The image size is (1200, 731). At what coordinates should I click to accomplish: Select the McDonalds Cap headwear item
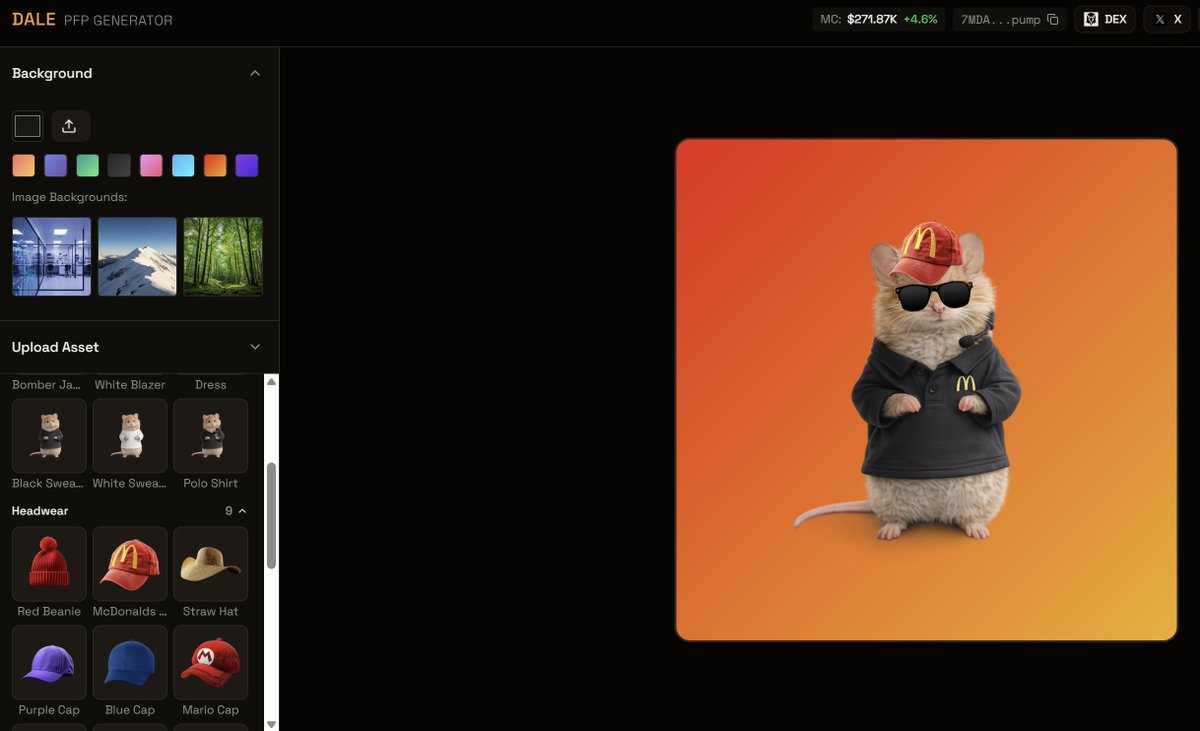click(129, 562)
